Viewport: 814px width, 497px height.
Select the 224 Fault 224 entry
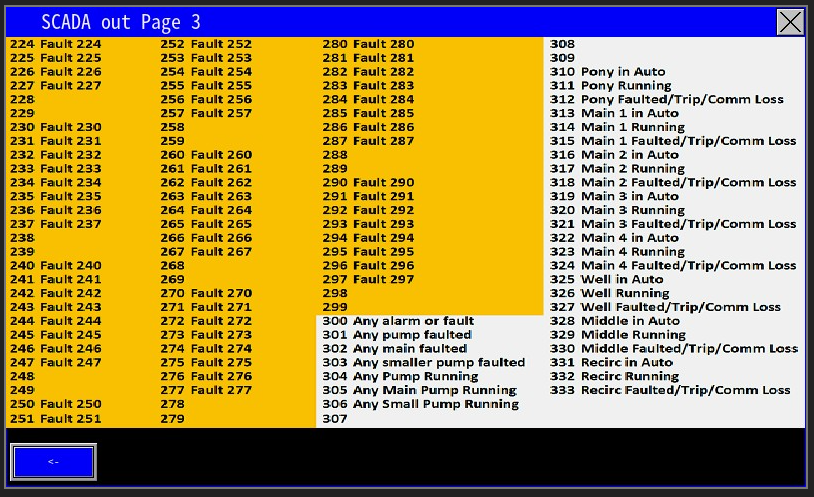[56, 44]
